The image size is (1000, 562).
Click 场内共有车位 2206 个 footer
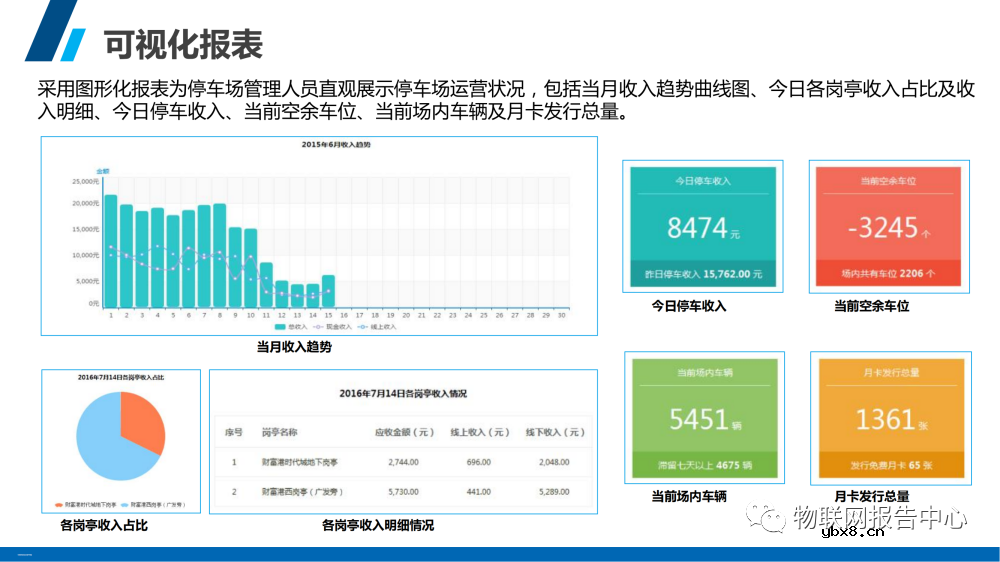pyautogui.click(x=888, y=274)
